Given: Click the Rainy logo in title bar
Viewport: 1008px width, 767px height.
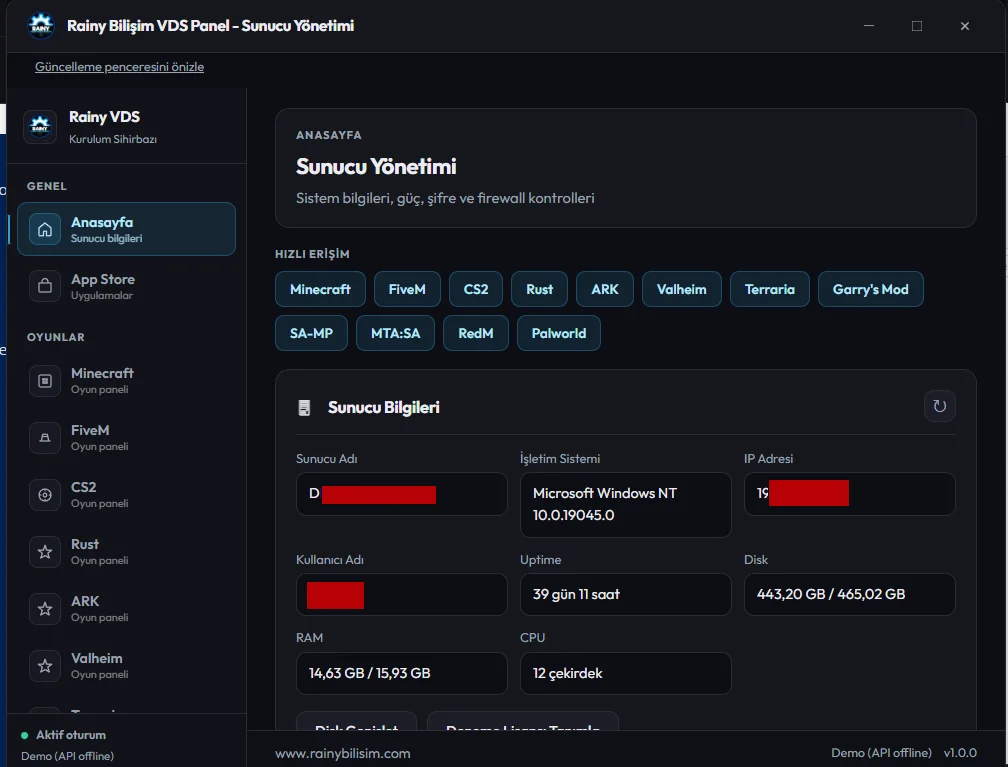Looking at the screenshot, I should (x=40, y=26).
